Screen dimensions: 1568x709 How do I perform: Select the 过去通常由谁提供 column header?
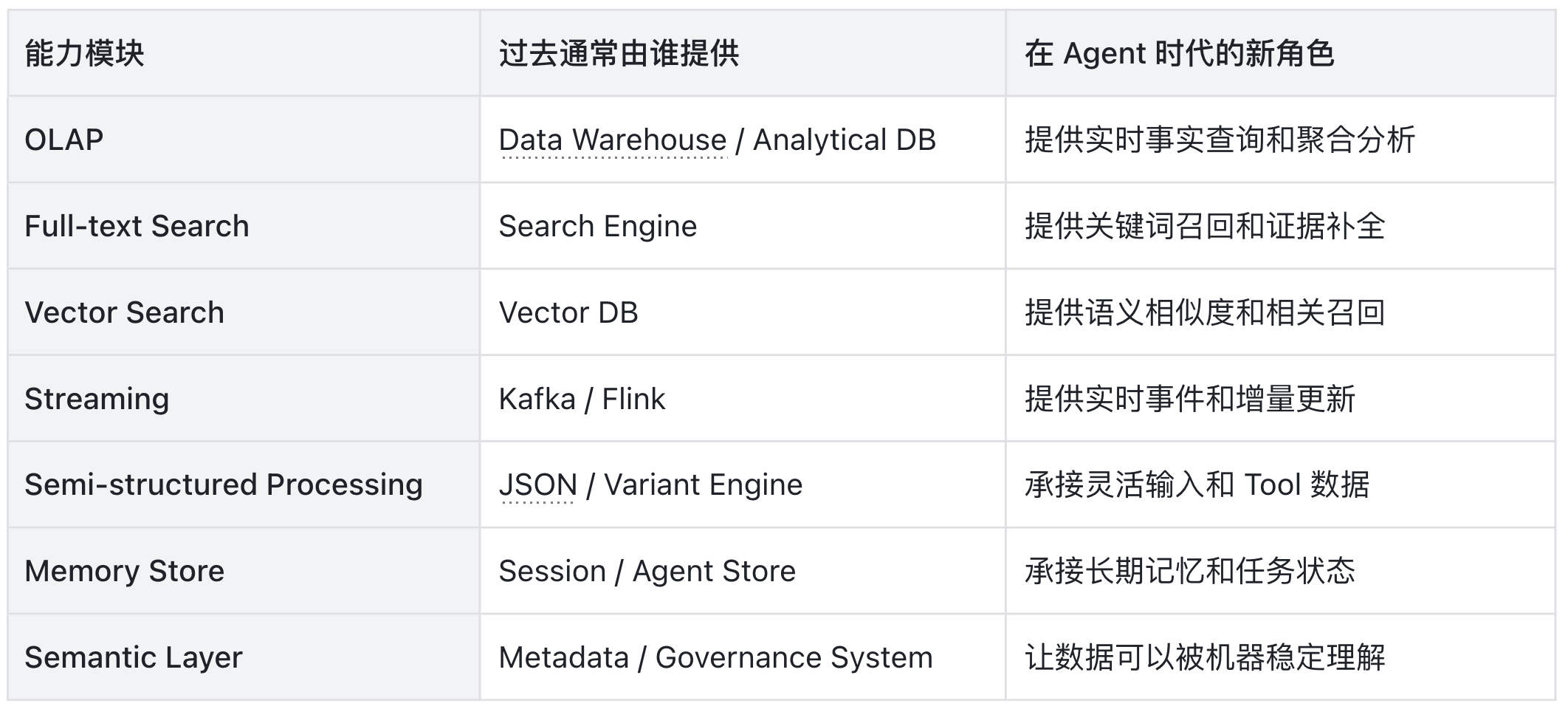tap(743, 53)
